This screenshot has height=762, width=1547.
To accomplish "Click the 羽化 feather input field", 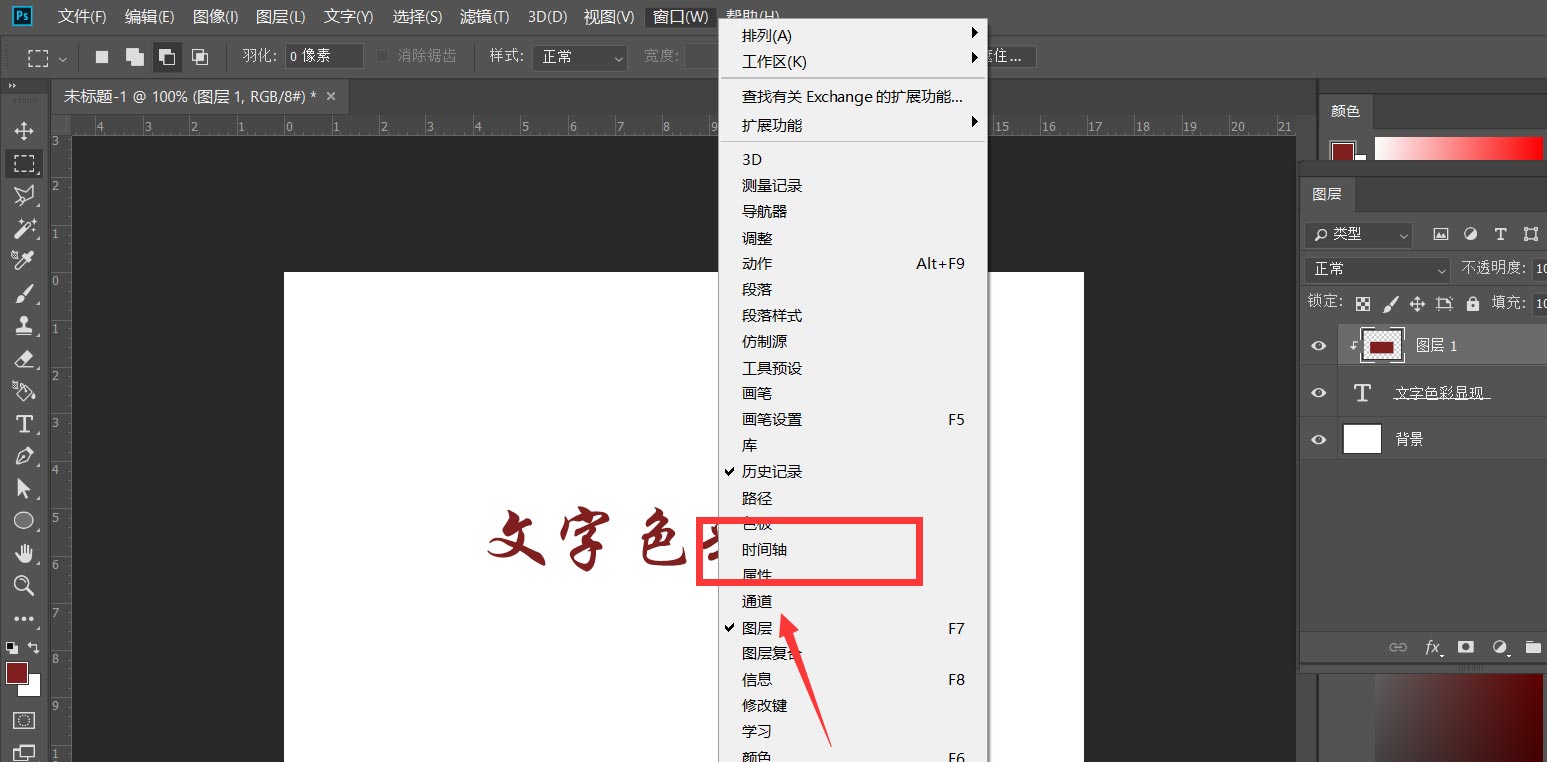I will [x=324, y=57].
